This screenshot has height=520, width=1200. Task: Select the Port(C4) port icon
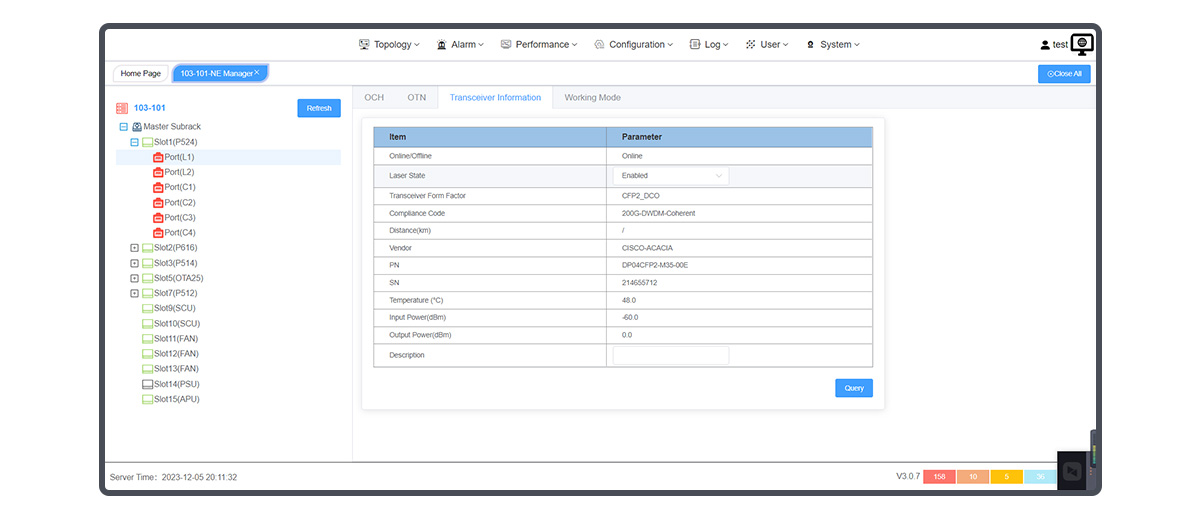point(158,233)
